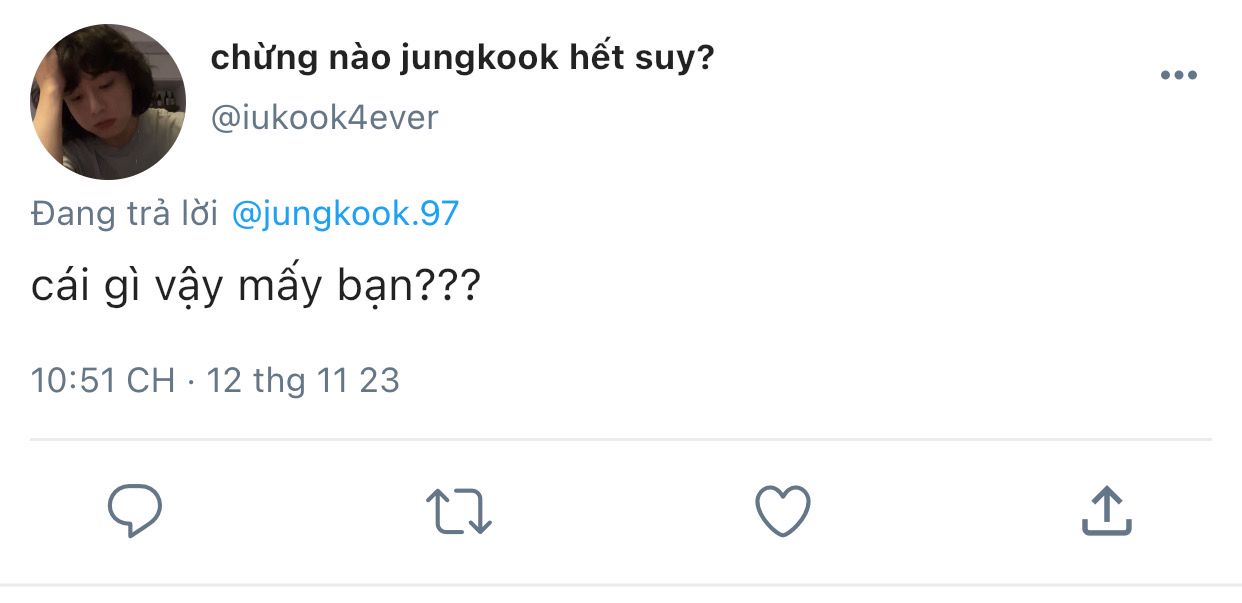The image size is (1242, 603).
Task: Expand tweet actions via the ellipsis icon
Action: tap(1178, 76)
